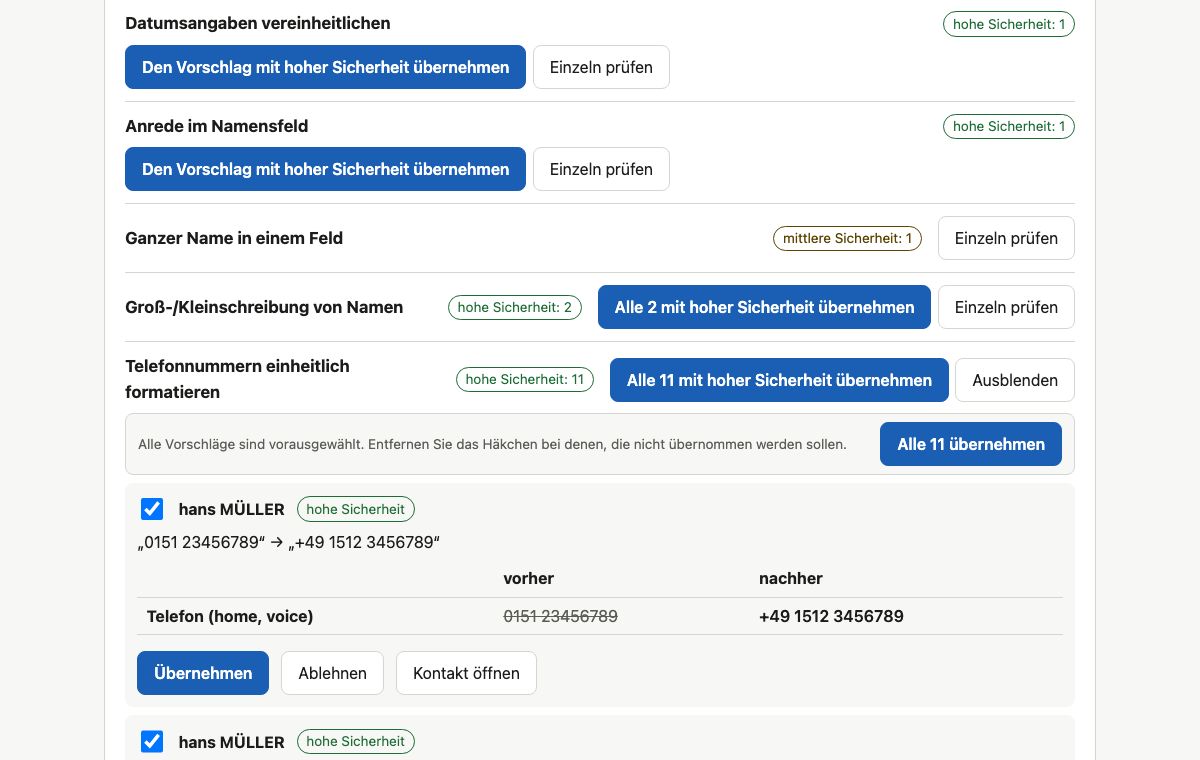Viewport: 1200px width, 760px height.
Task: Click the Ganzer Name in einem Feld heading
Action: pos(234,238)
